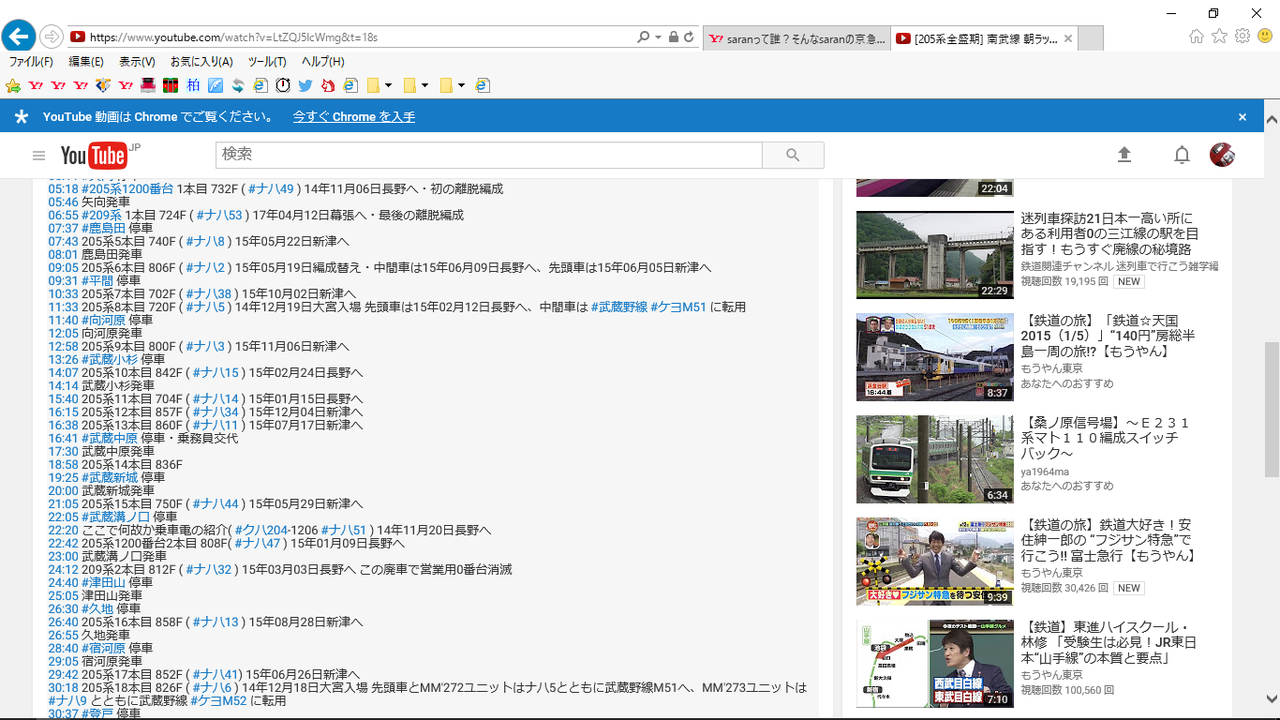Open the #津田山 hashtag link
This screenshot has width=1280, height=720.
click(104, 582)
